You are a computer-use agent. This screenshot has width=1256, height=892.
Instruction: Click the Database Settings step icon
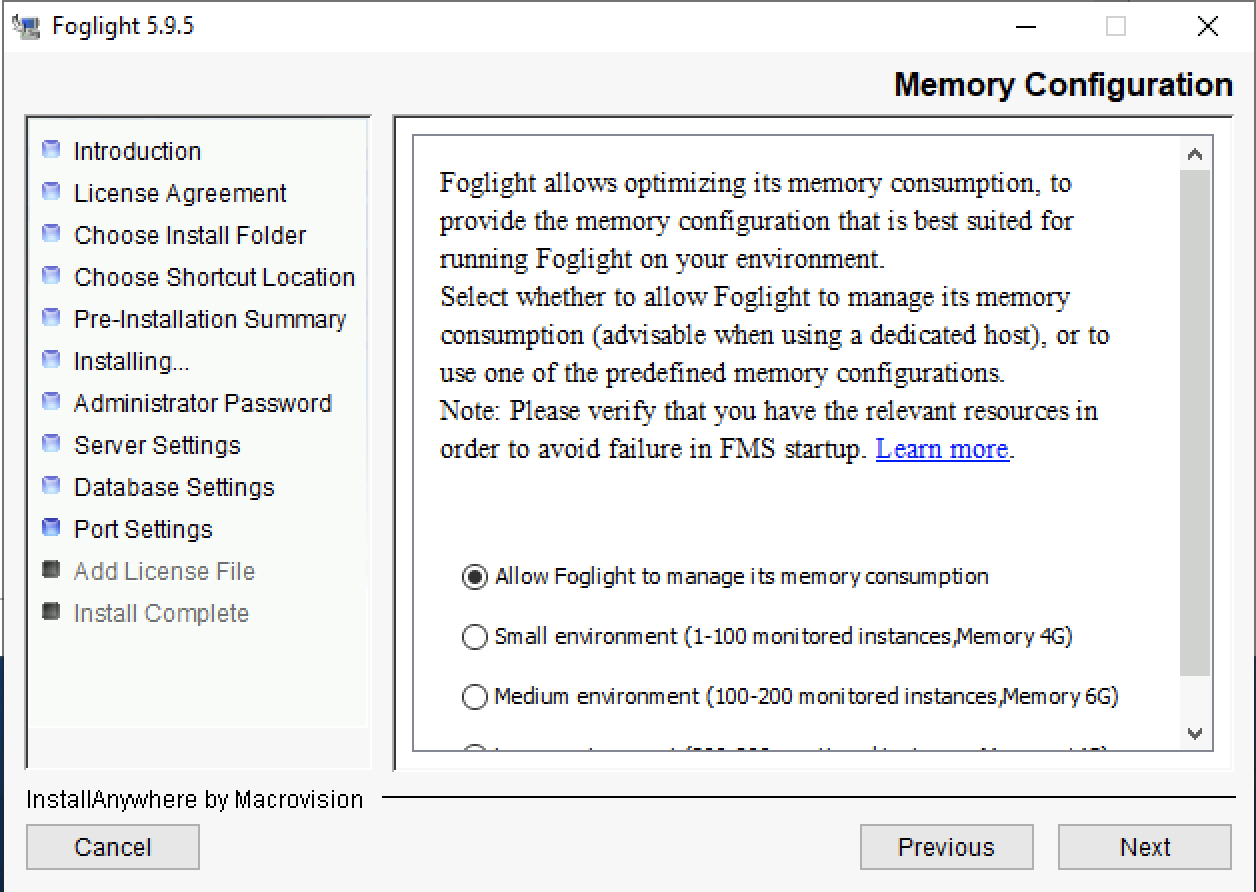[50, 484]
